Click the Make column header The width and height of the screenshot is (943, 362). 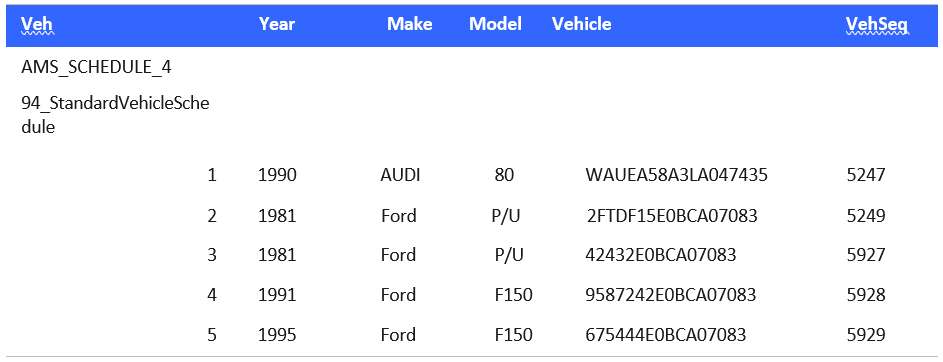[410, 24]
